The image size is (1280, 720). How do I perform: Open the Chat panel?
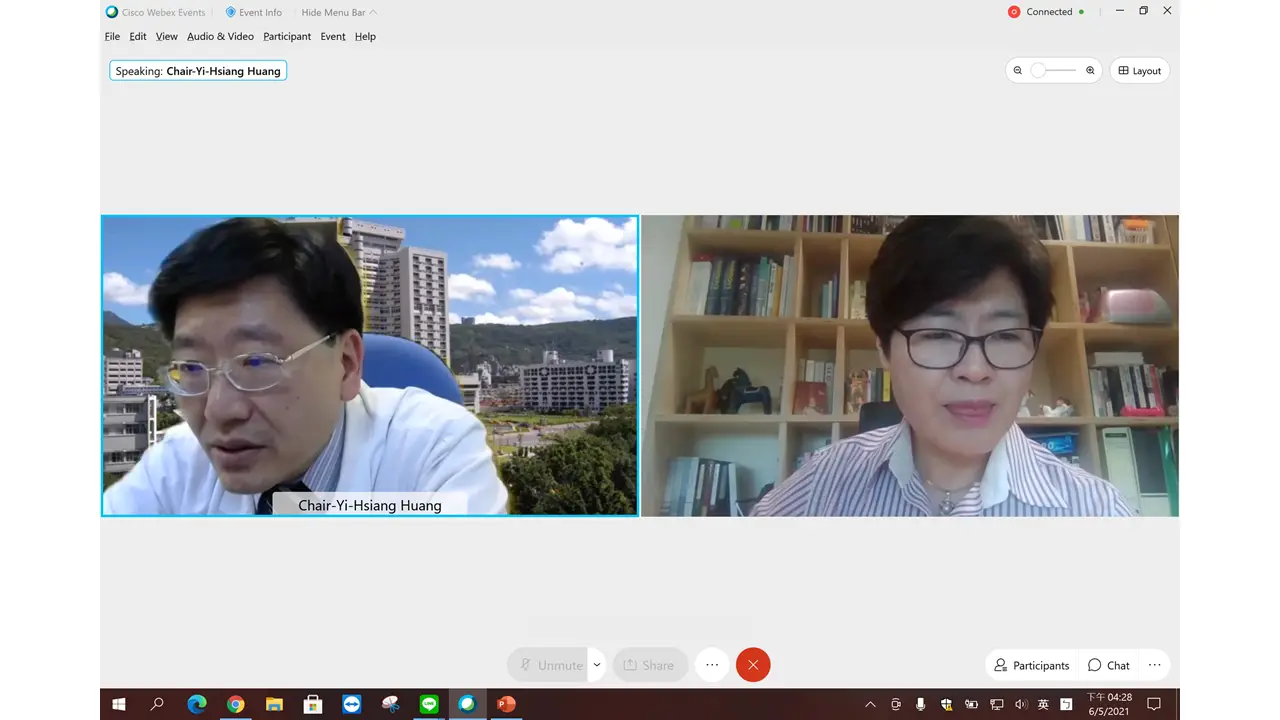pyautogui.click(x=1108, y=665)
